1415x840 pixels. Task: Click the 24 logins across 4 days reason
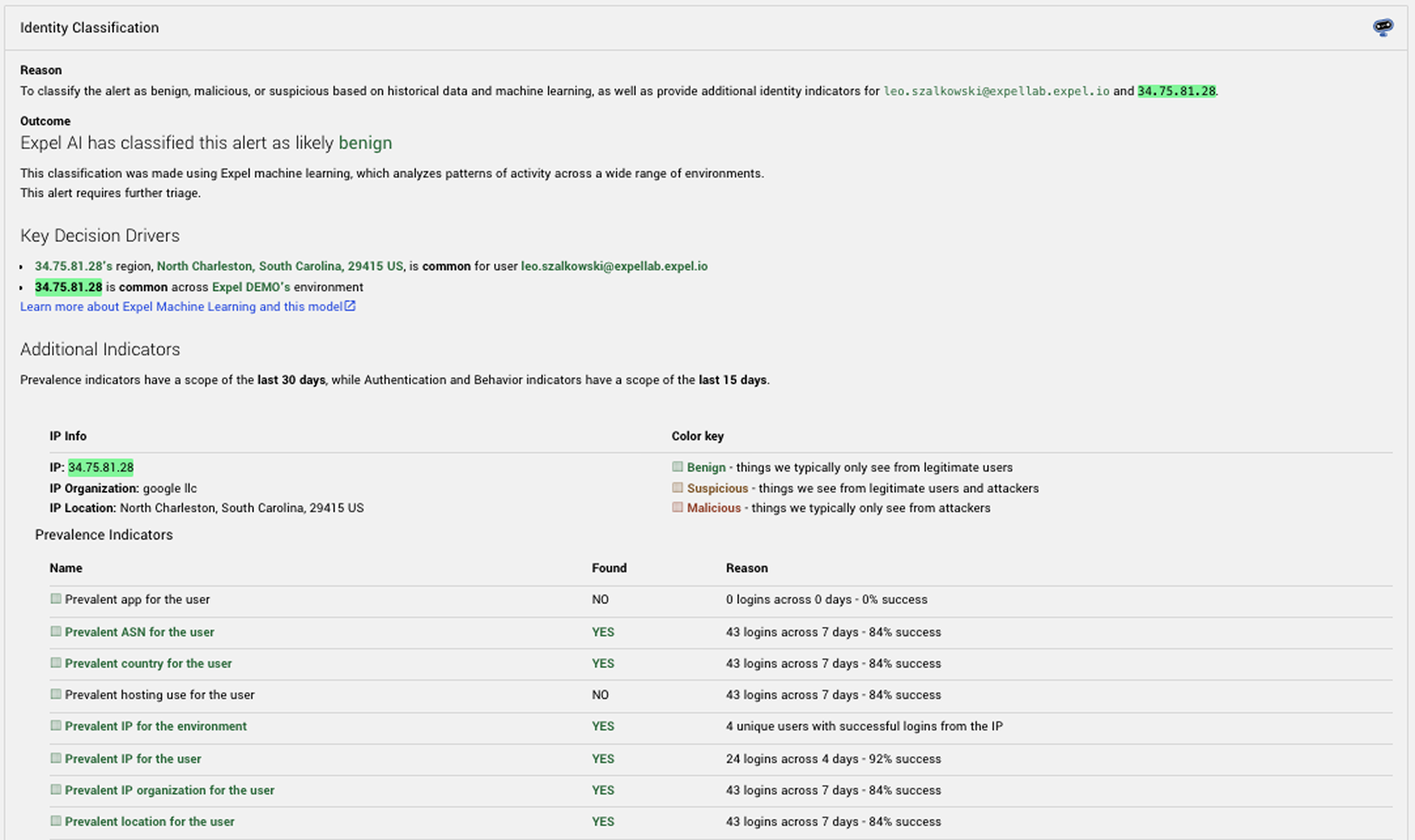[x=834, y=759]
